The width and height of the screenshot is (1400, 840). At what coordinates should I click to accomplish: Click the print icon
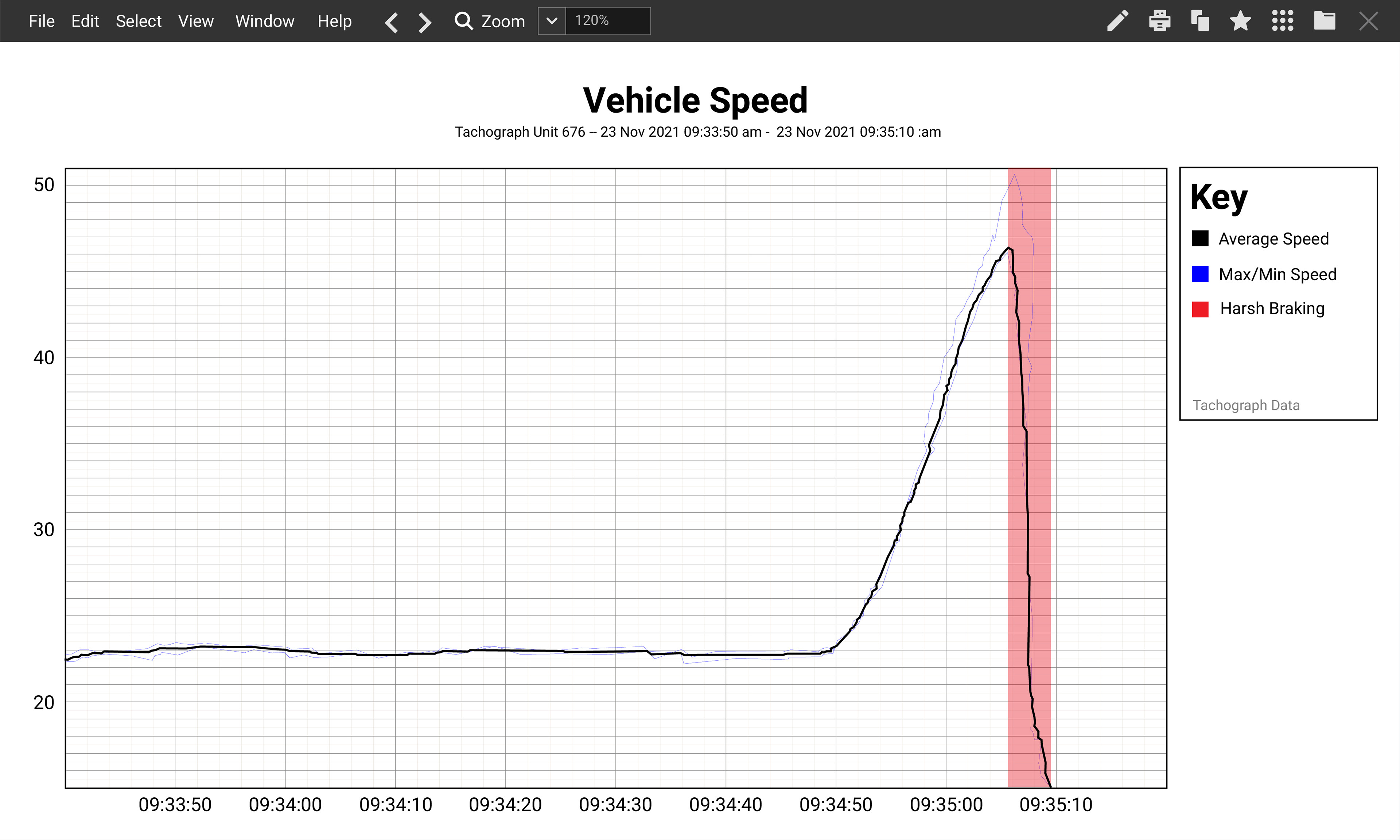(x=1159, y=21)
